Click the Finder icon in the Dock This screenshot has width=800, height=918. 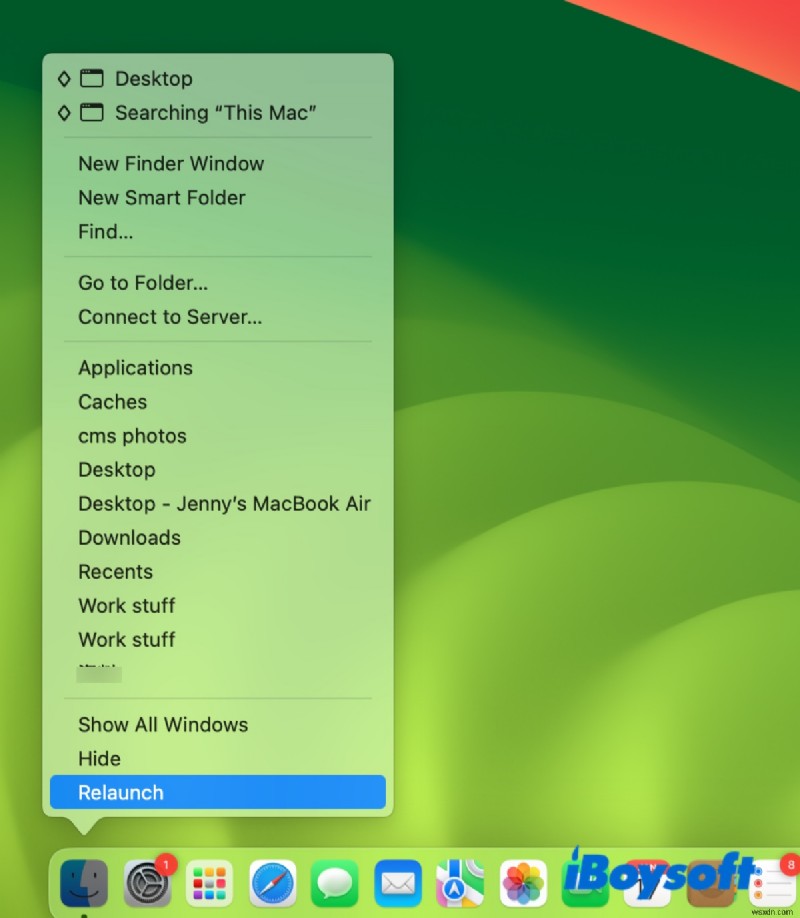(84, 882)
